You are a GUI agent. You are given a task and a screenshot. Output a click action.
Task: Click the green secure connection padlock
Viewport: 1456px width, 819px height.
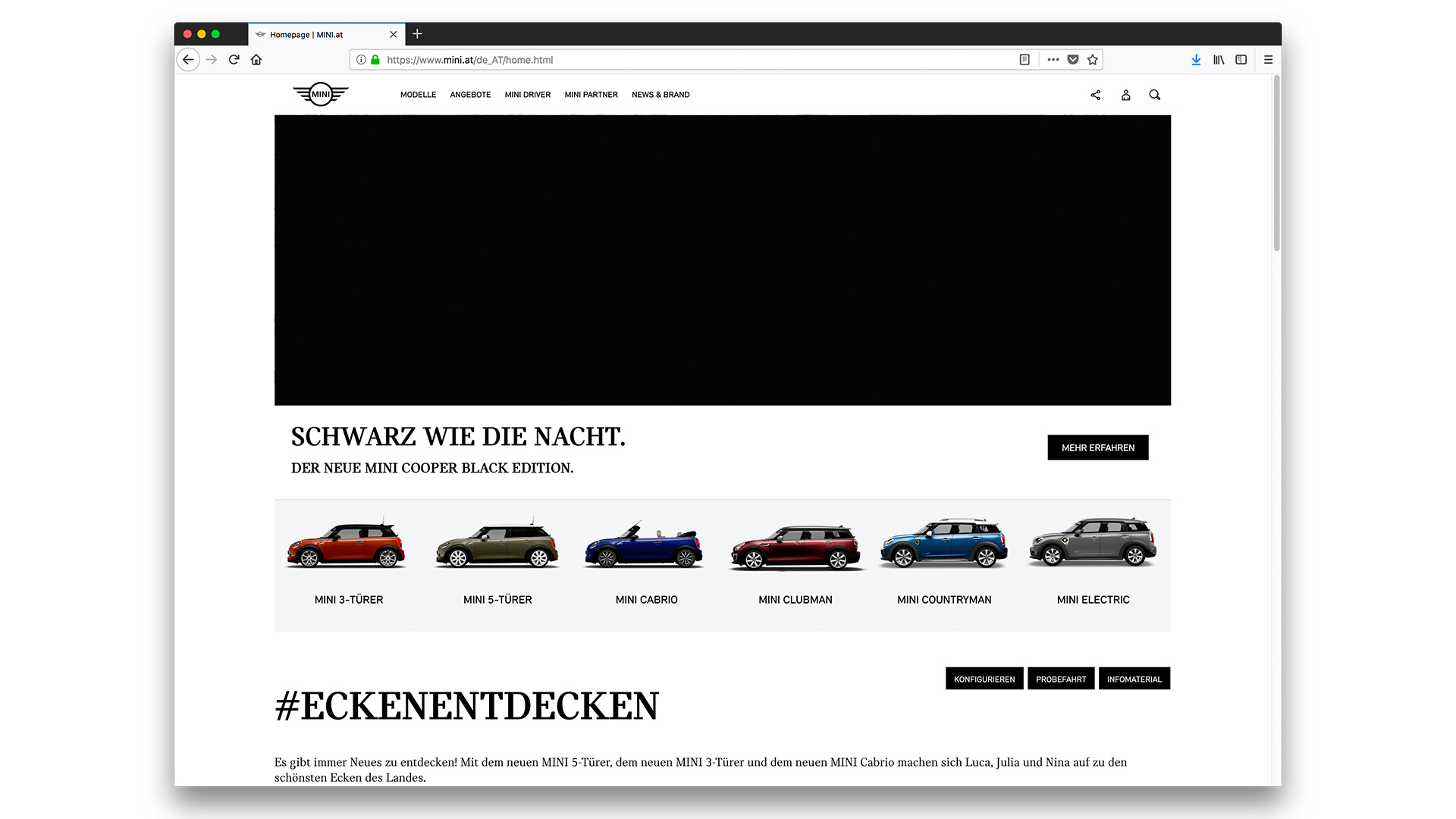pyautogui.click(x=375, y=60)
